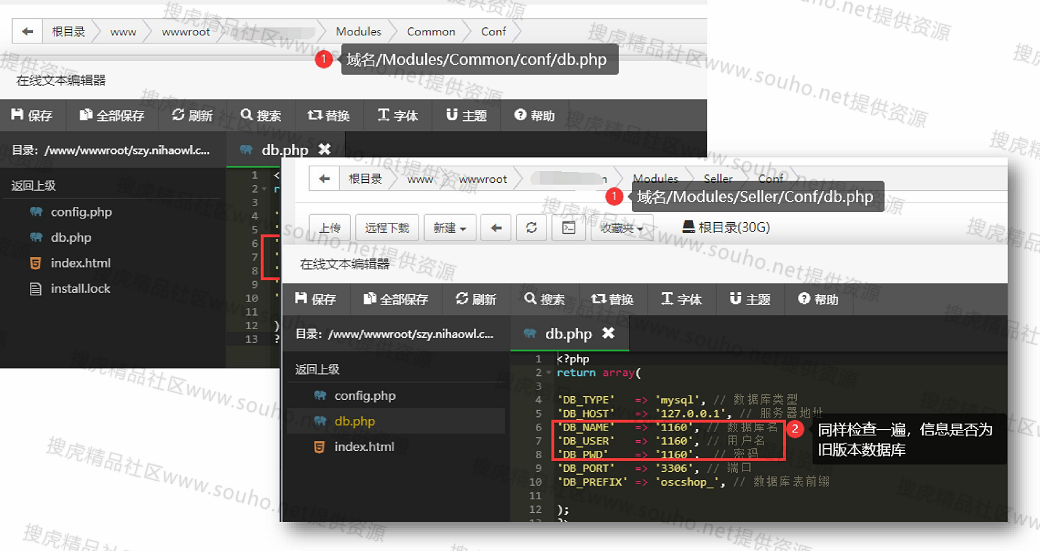Open db.php in back Common file tree
The height and width of the screenshot is (551, 1040).
[x=71, y=237]
